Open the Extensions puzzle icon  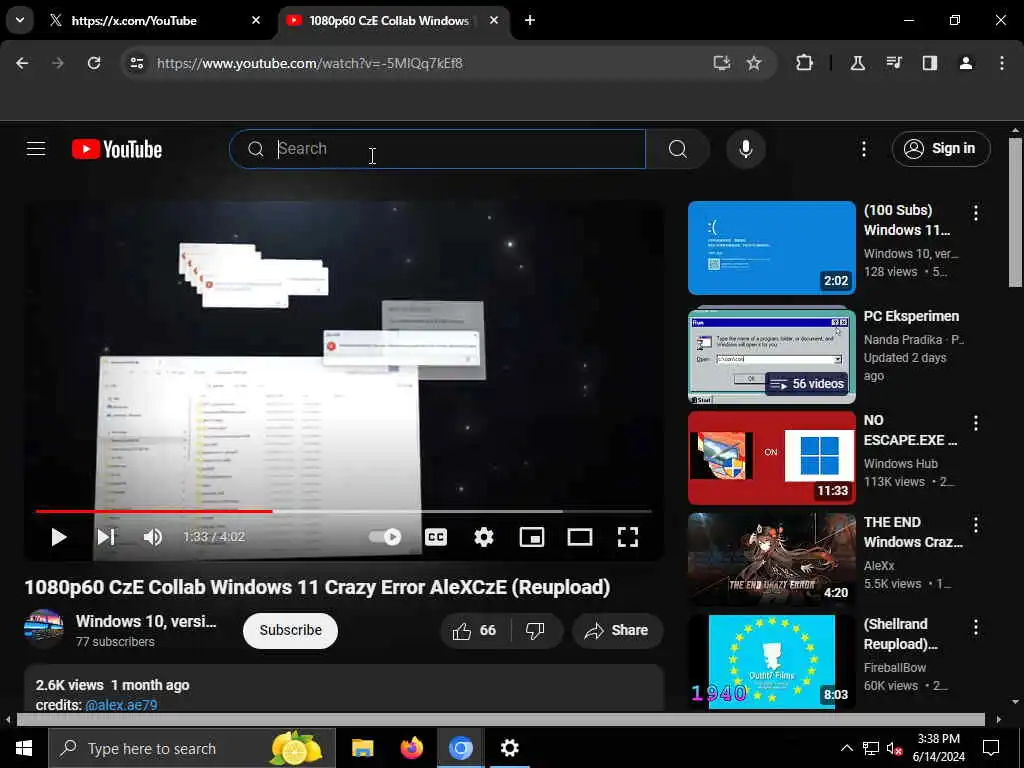coord(805,63)
